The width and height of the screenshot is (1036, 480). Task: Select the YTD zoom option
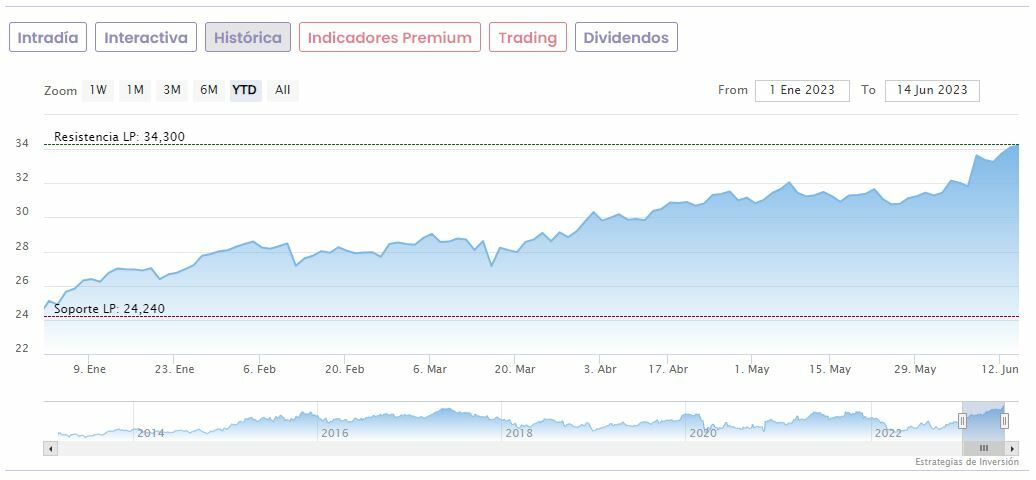245,90
